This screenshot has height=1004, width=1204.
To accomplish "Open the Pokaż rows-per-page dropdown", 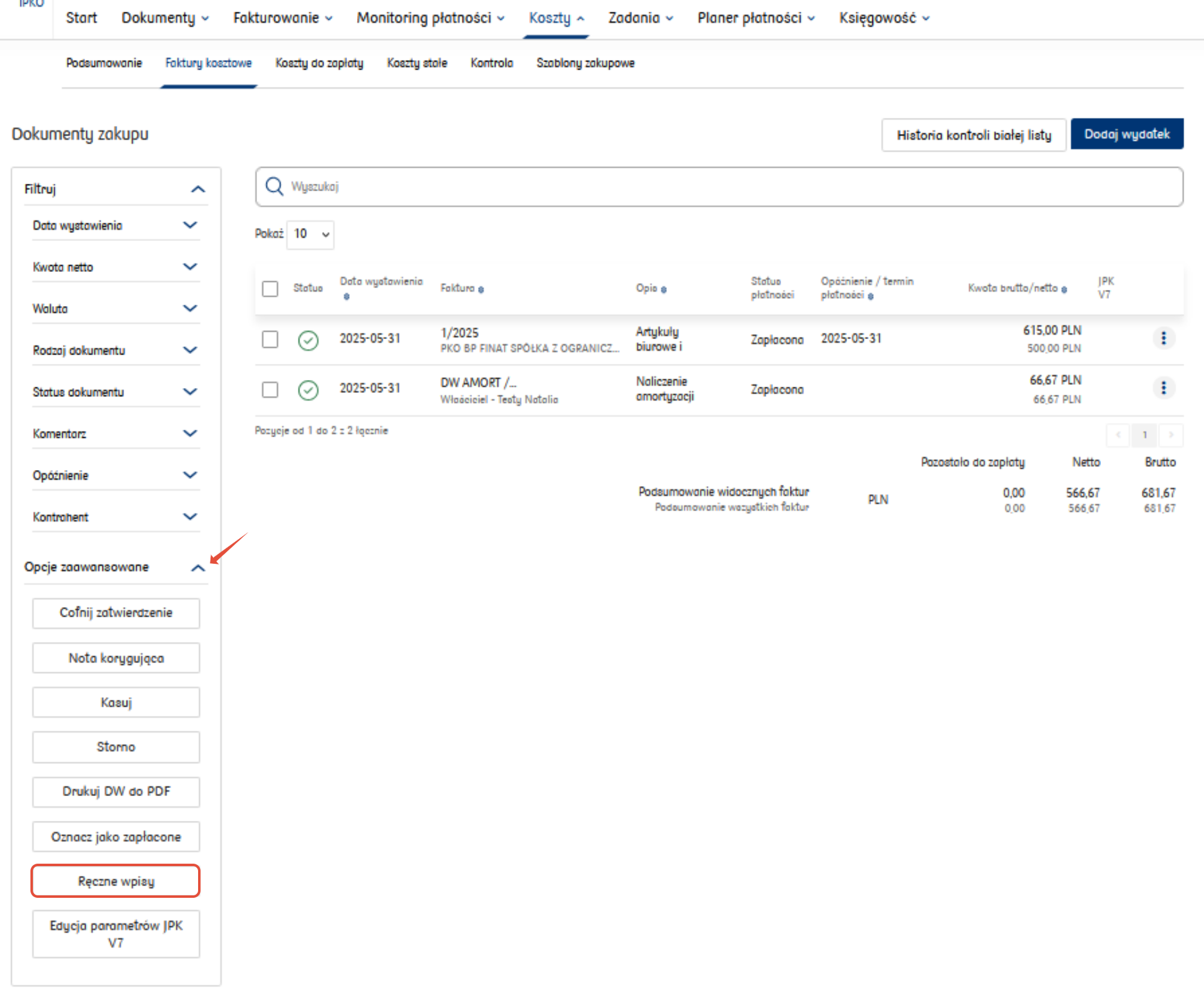I will (x=310, y=235).
